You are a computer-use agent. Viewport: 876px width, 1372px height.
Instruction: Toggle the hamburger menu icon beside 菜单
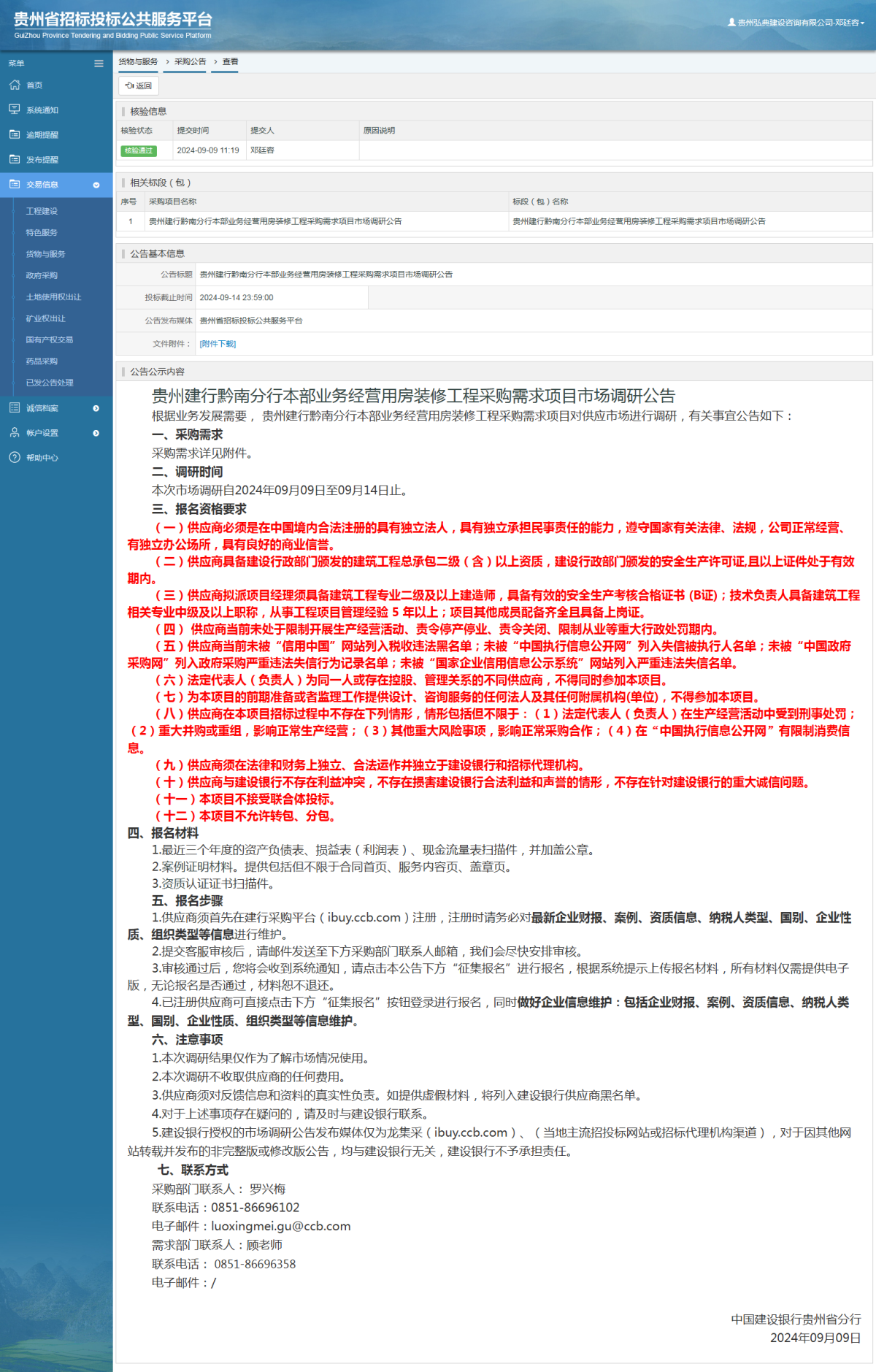pyautogui.click(x=99, y=64)
